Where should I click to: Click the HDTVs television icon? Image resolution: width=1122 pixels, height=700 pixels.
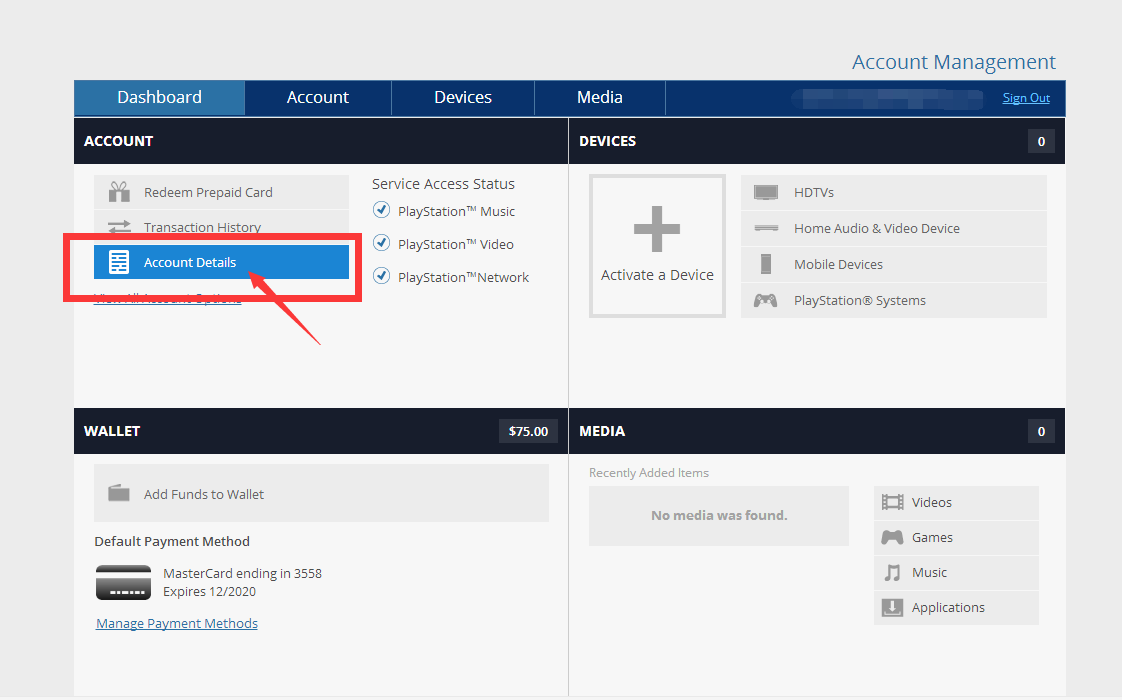click(x=766, y=192)
